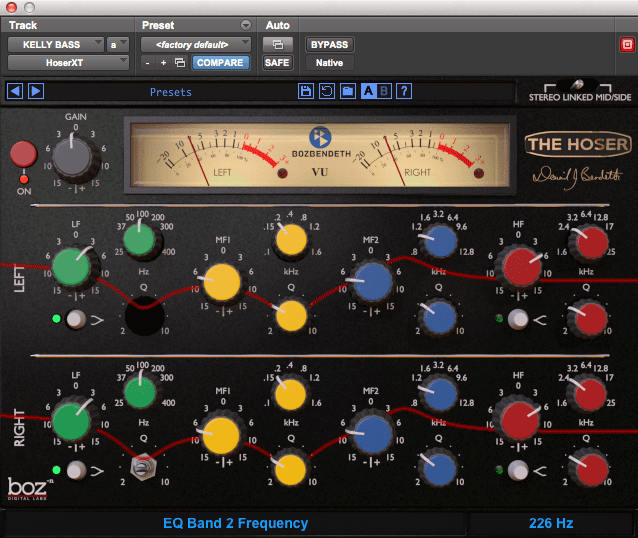Click the LEFT MF2 blue Q knob
Image resolution: width=638 pixels, height=538 pixels.
pos(439,317)
